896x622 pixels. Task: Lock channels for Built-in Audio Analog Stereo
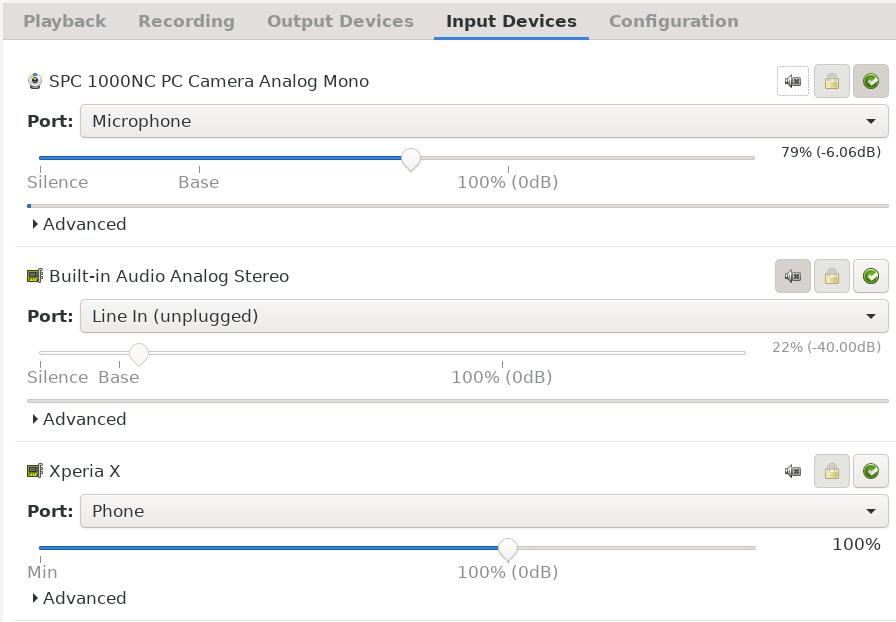(831, 276)
